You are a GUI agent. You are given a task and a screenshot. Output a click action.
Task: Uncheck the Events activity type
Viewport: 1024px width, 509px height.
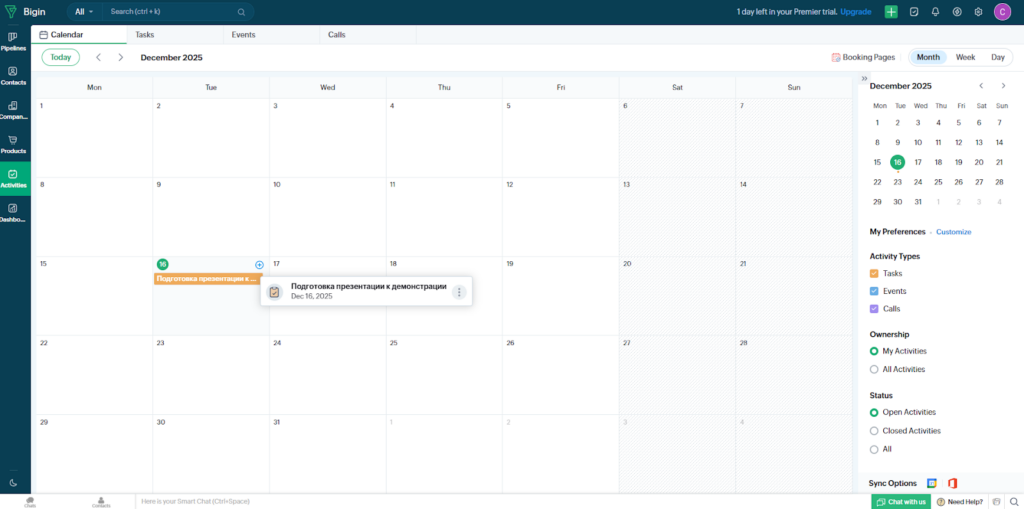(x=874, y=291)
